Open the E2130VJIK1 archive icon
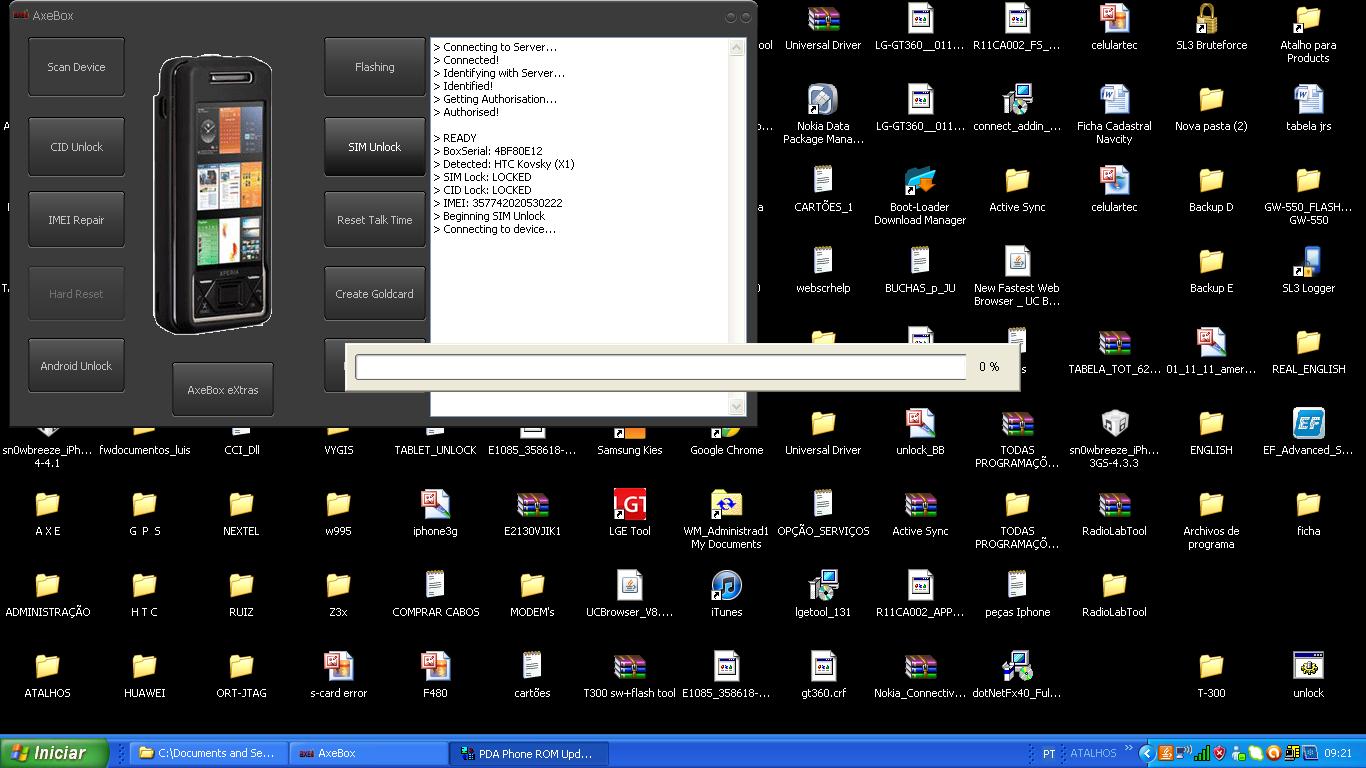 (x=532, y=513)
